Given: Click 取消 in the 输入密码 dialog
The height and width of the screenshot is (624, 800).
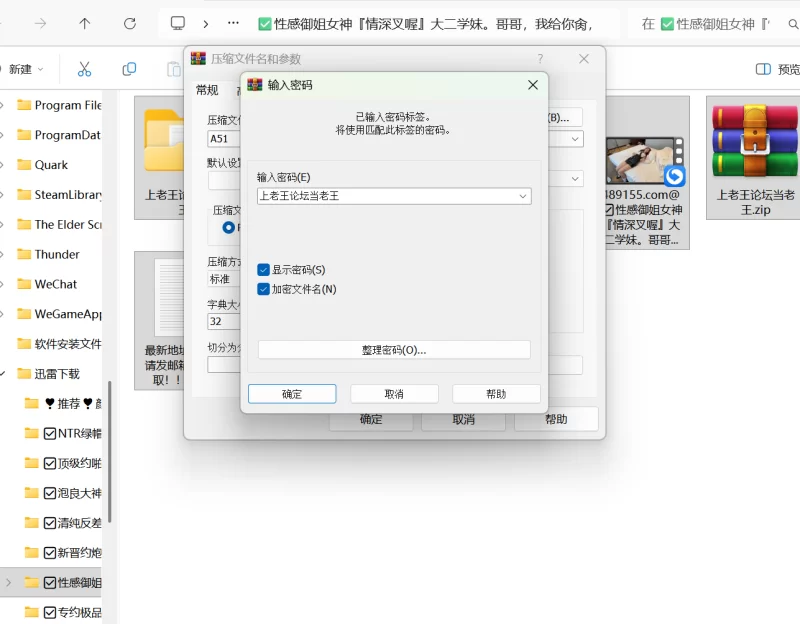Looking at the screenshot, I should tap(394, 394).
